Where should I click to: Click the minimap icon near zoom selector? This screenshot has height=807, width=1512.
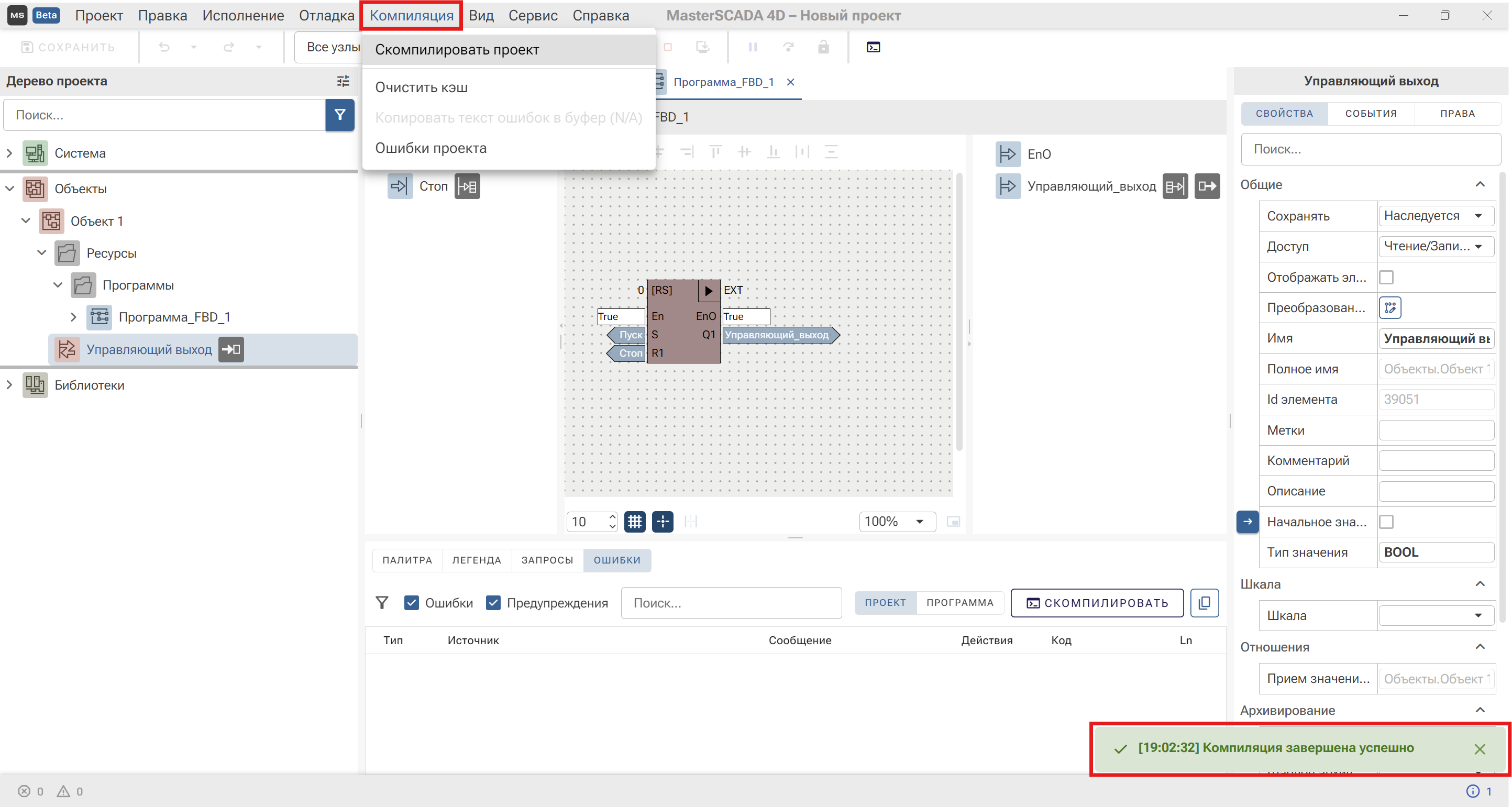[953, 521]
